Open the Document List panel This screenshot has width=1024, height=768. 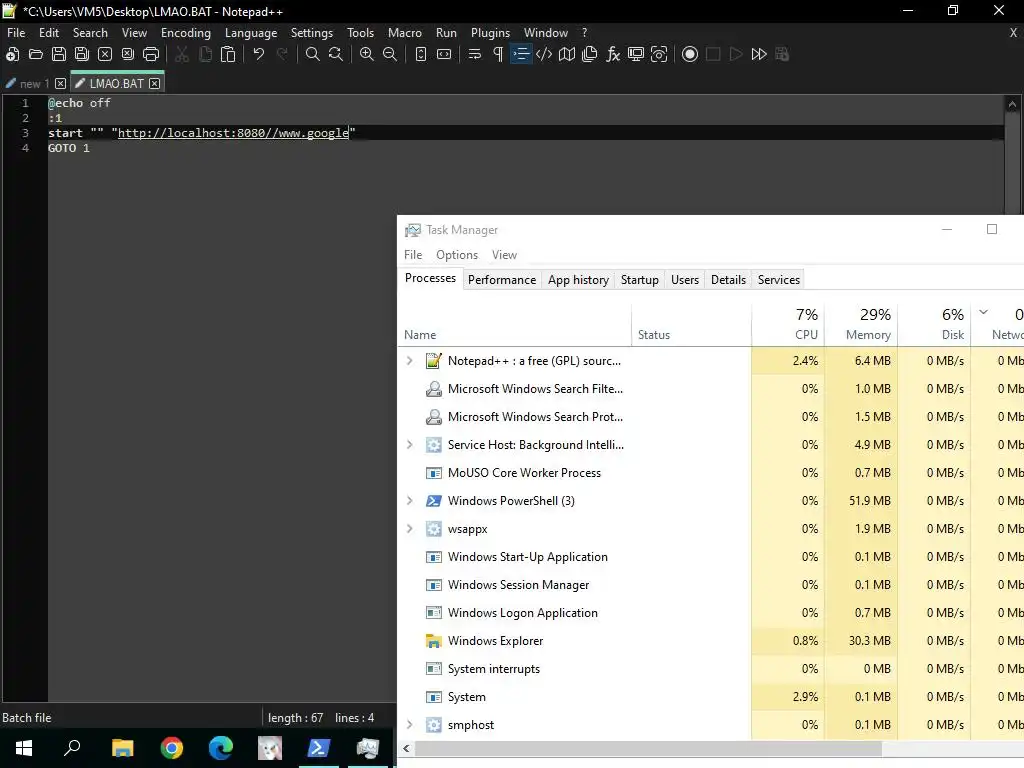590,54
